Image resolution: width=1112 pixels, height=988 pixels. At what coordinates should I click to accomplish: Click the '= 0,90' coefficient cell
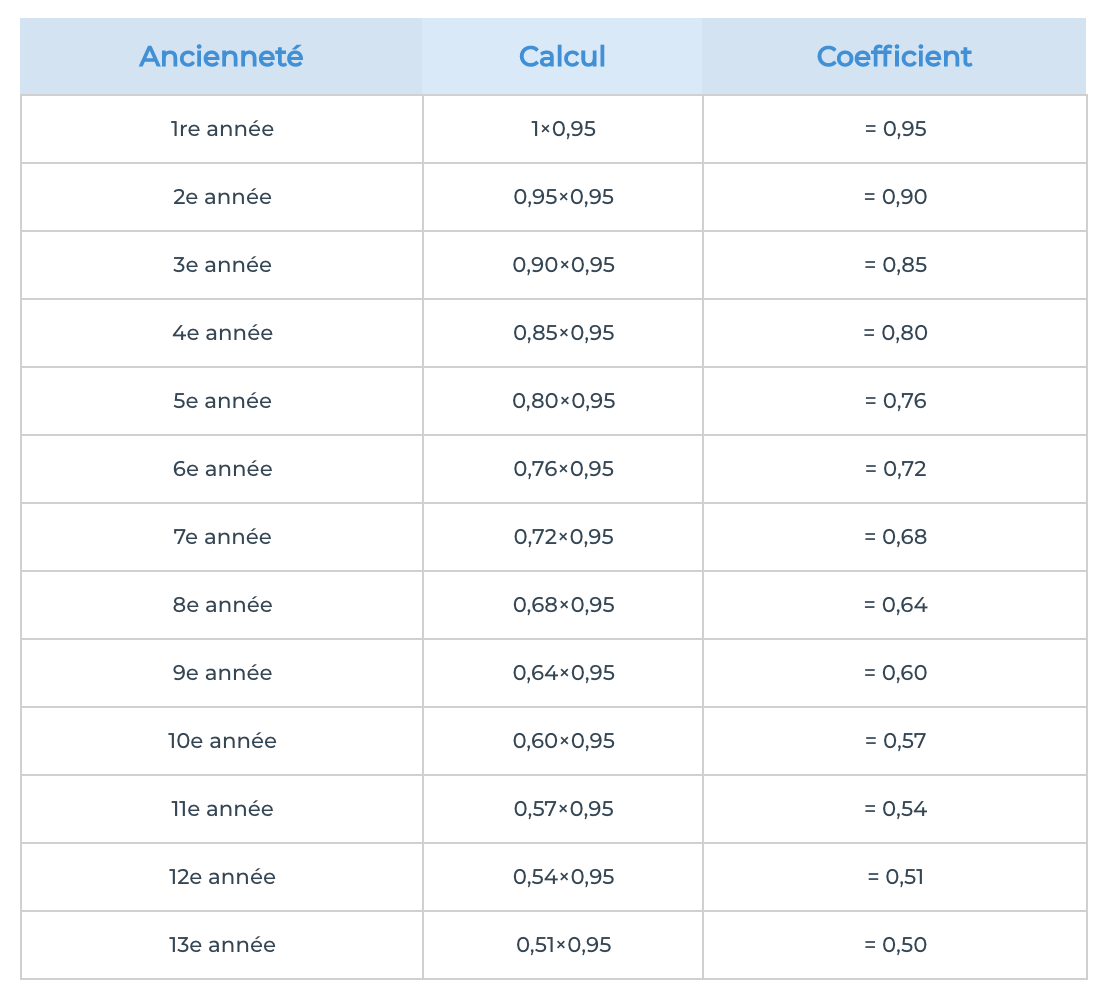(x=895, y=197)
